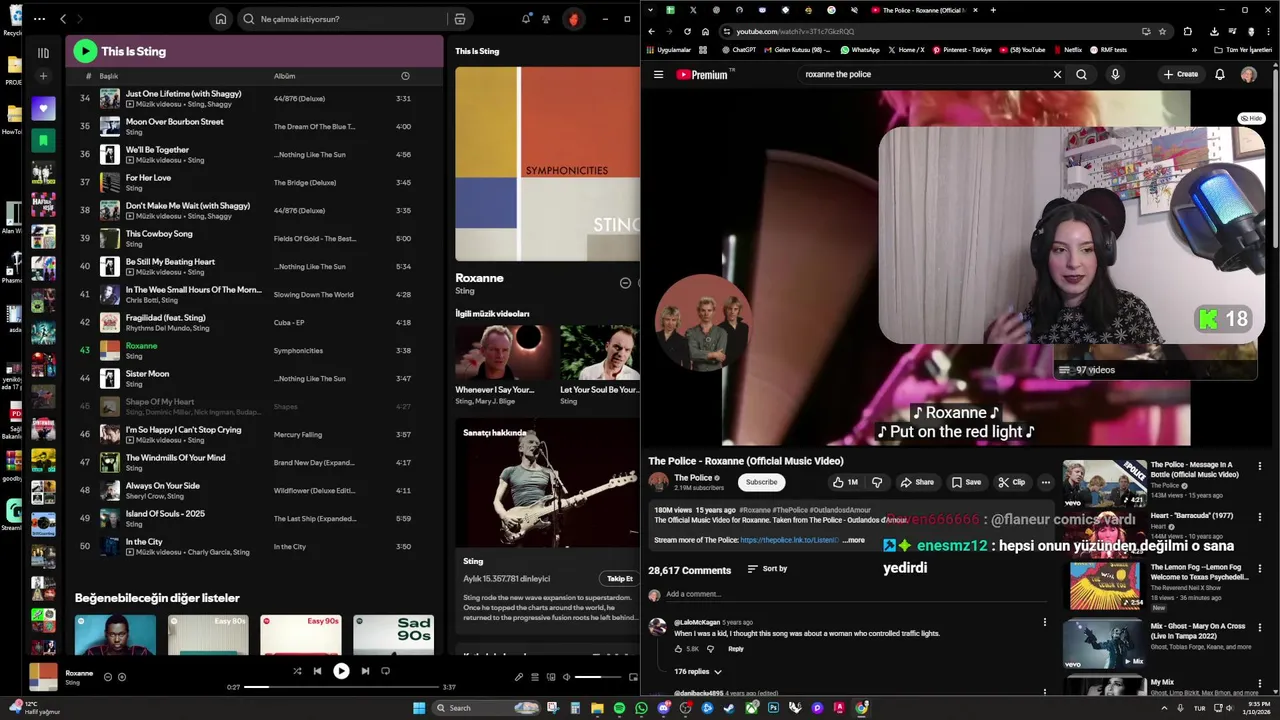Click the Spotify Home icon
This screenshot has width=1280, height=720.
(221, 19)
